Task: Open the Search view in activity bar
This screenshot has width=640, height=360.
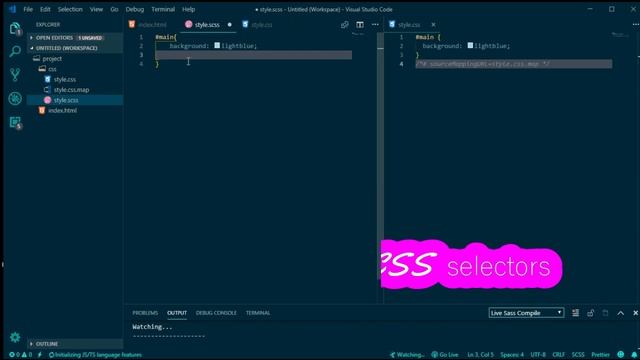Action: (x=15, y=51)
